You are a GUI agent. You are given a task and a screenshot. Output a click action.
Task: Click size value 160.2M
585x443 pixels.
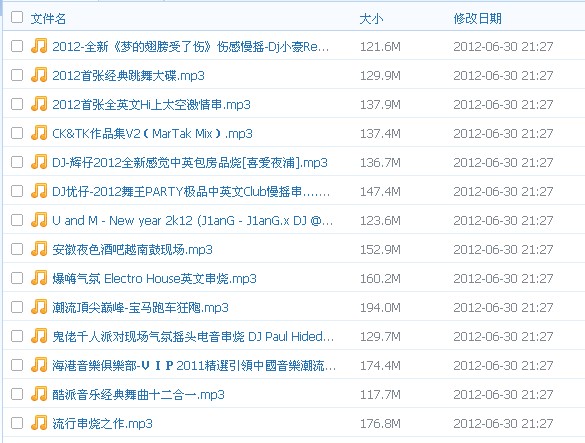click(380, 279)
